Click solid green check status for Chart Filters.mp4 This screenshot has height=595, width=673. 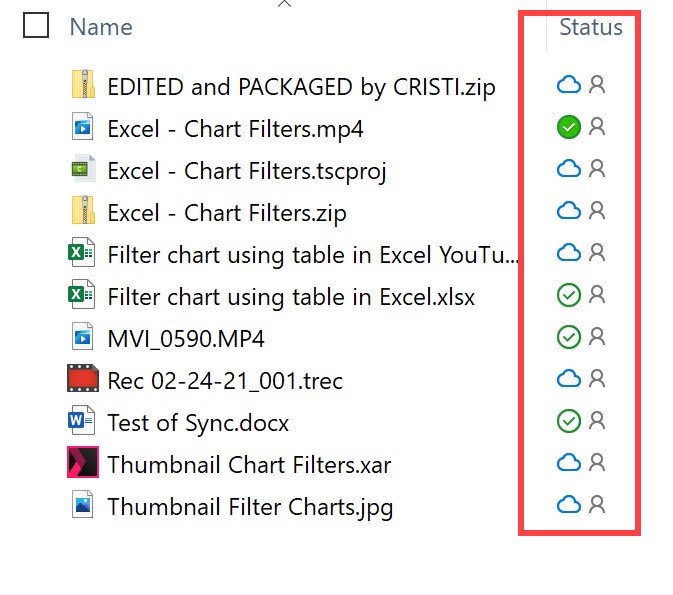(569, 127)
